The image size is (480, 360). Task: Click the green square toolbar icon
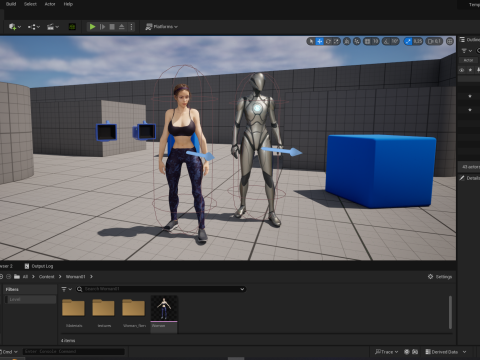pos(72,27)
